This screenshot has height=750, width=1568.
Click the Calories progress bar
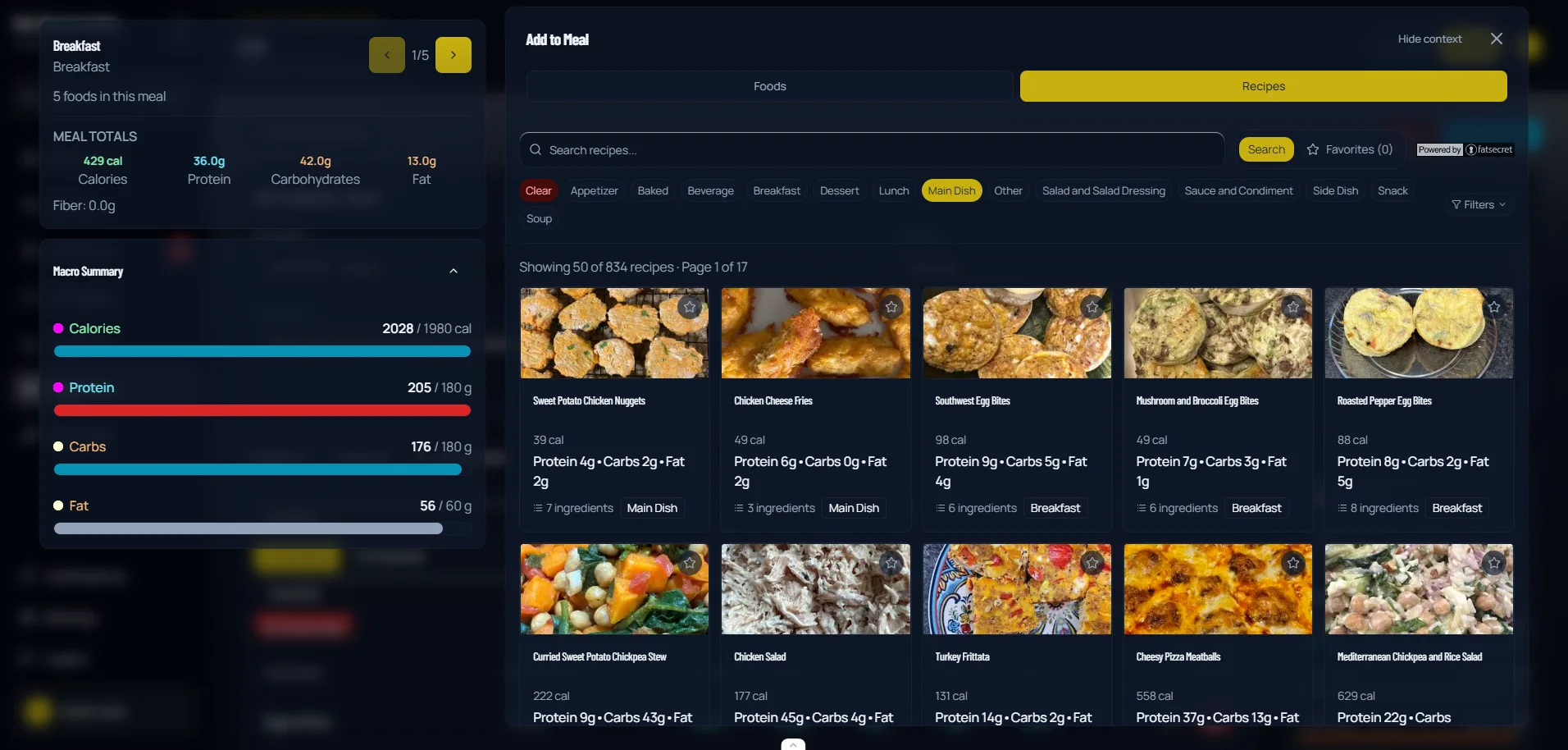[262, 351]
